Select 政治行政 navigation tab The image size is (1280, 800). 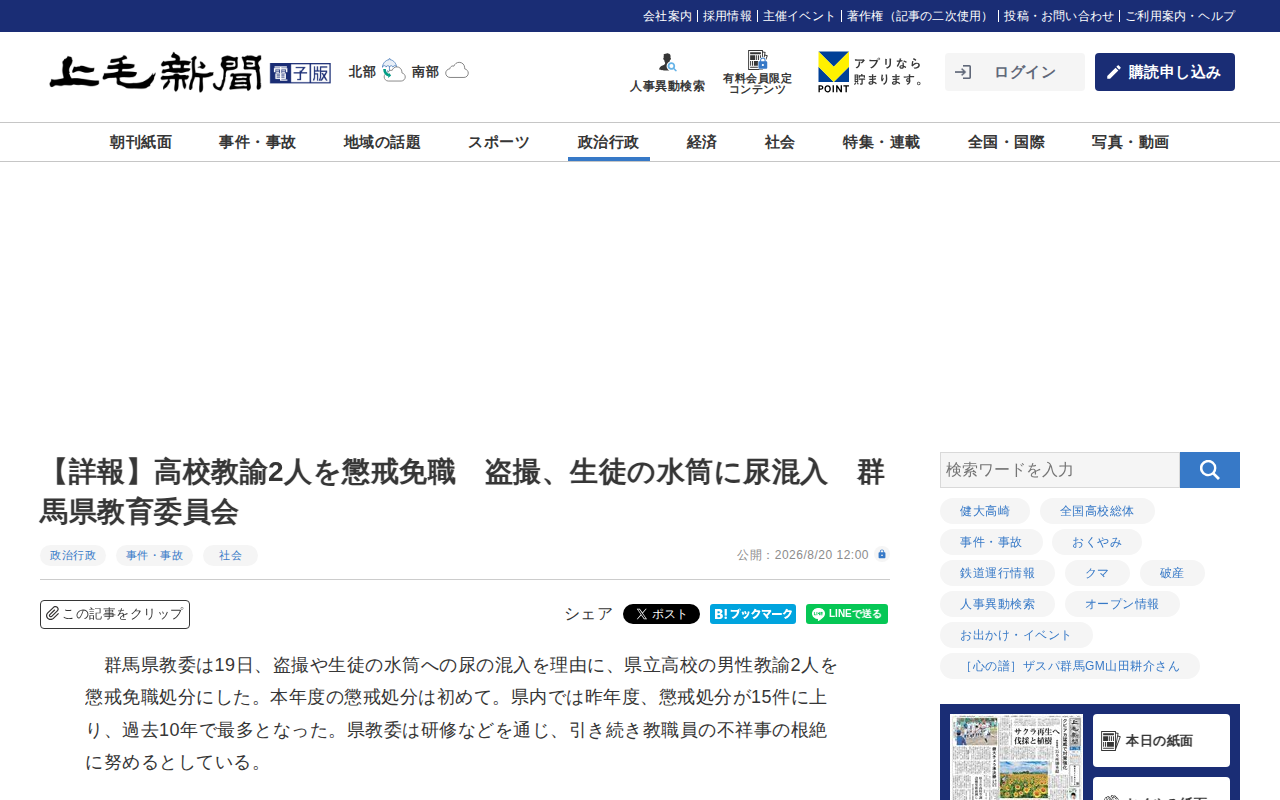click(x=609, y=142)
